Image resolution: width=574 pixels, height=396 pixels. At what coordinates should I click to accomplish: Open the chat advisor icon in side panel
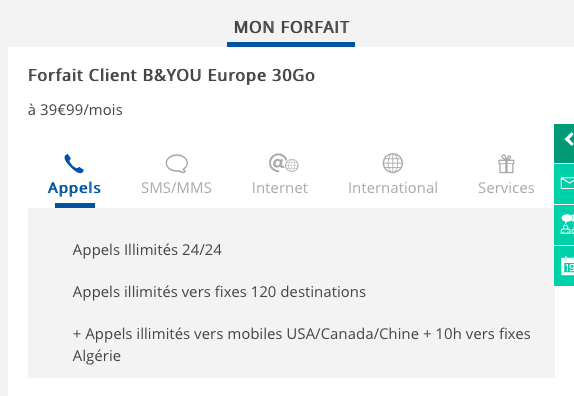(x=567, y=224)
